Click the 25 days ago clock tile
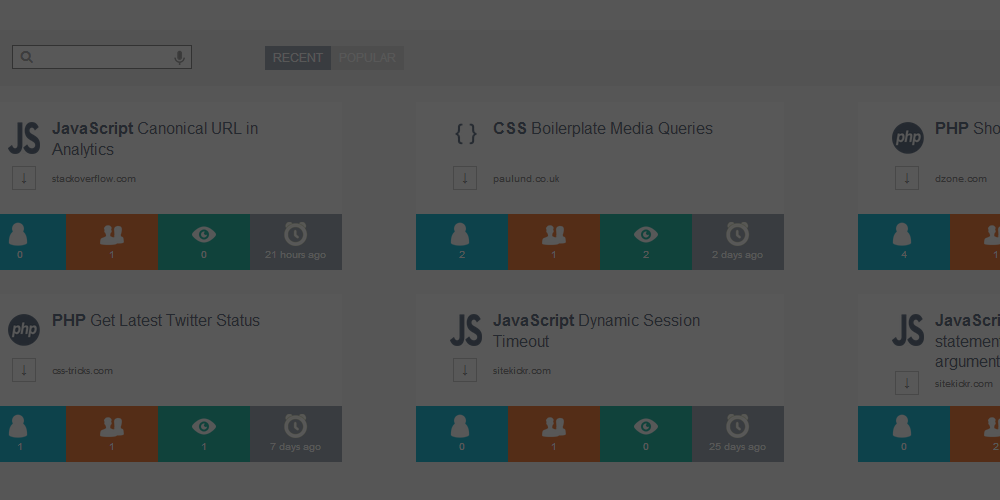The height and width of the screenshot is (500, 1000). click(738, 434)
